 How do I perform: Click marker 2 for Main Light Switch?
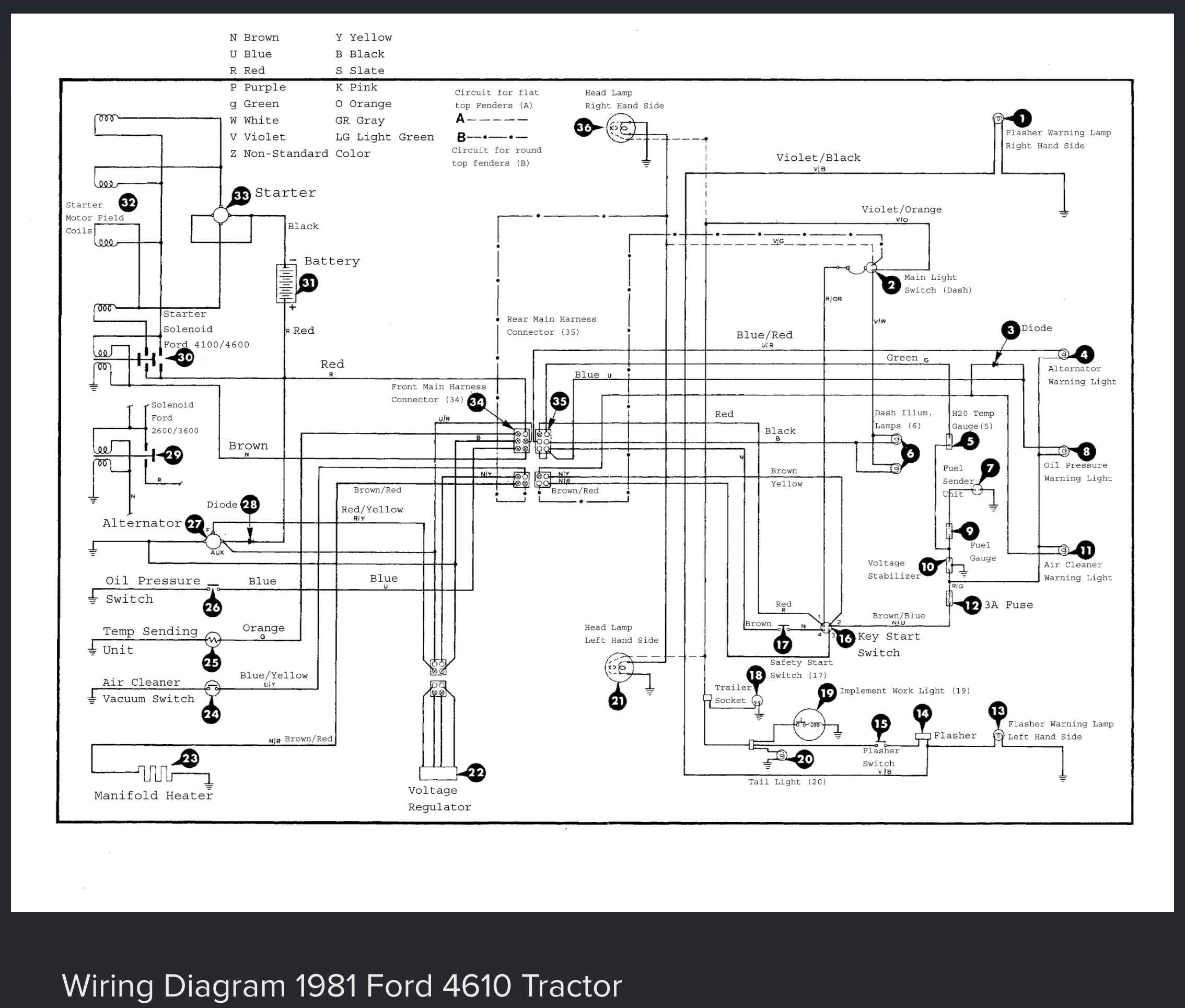(x=891, y=285)
